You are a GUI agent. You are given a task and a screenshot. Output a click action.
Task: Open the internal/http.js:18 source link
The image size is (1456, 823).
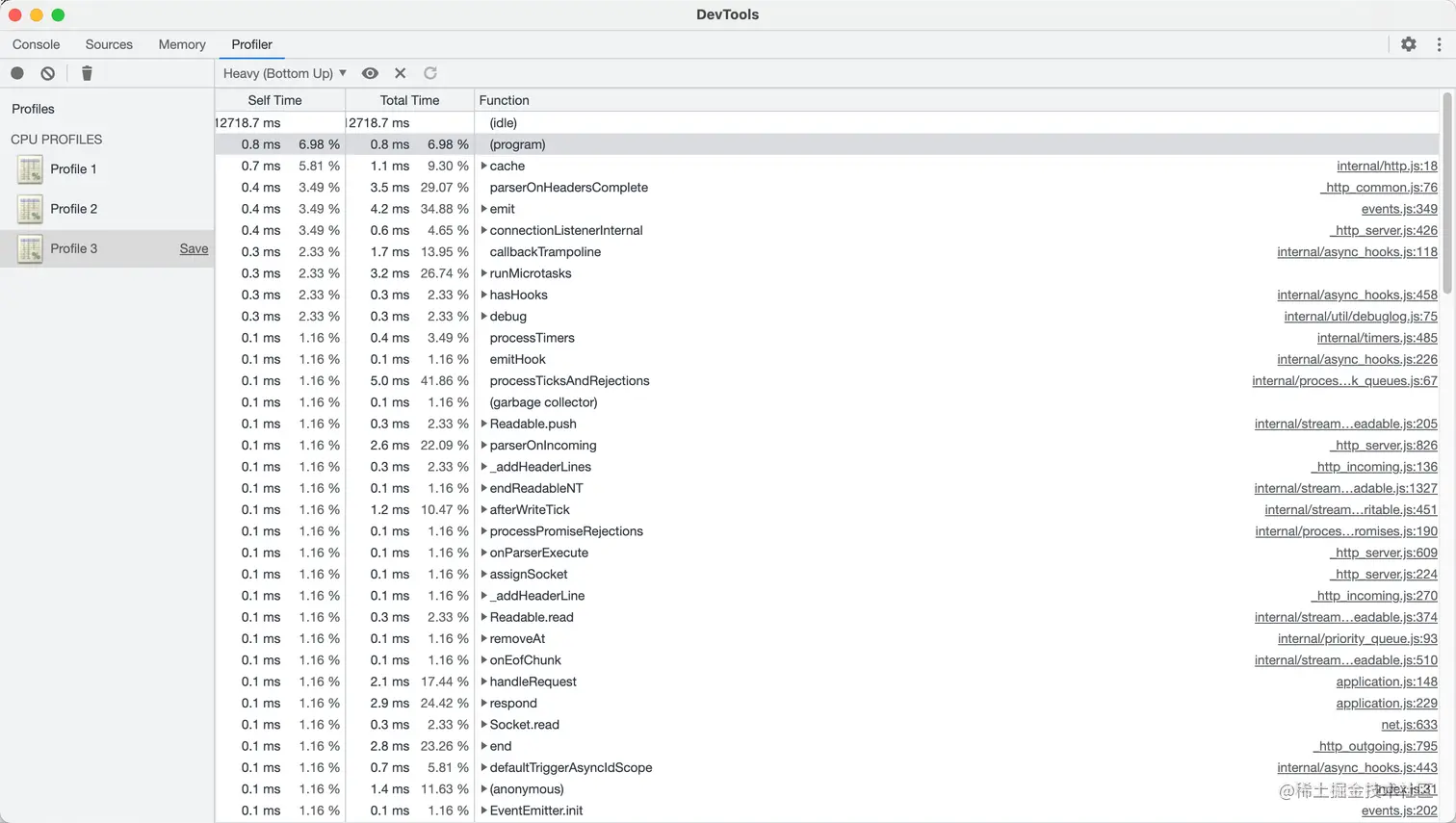[1387, 166]
